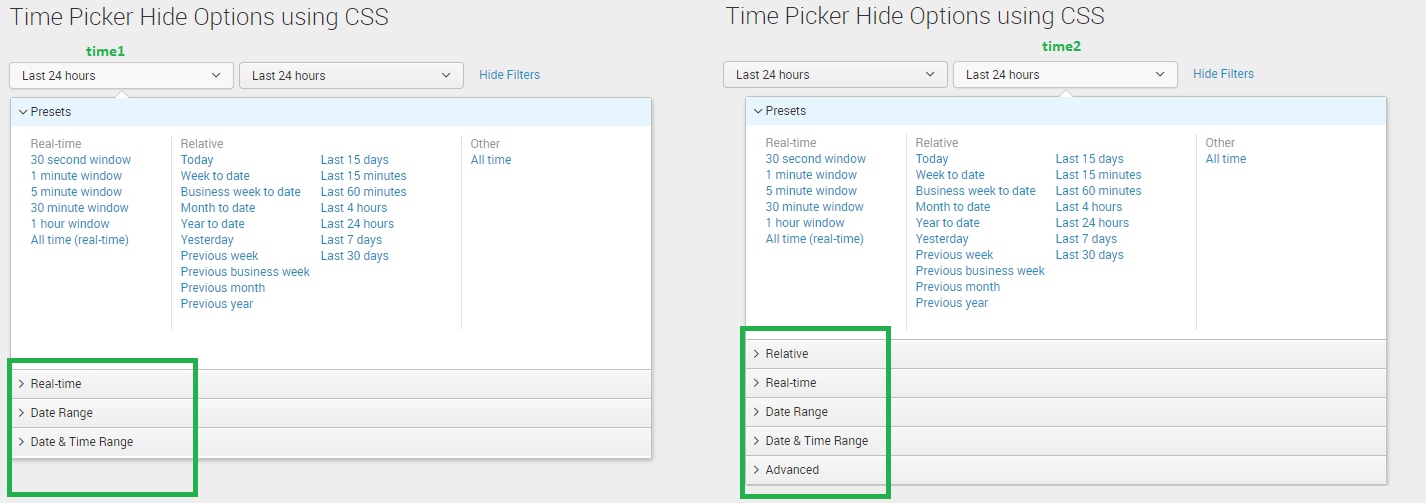Pick All time preset in right picker
This screenshot has height=503, width=1426.
point(1226,159)
